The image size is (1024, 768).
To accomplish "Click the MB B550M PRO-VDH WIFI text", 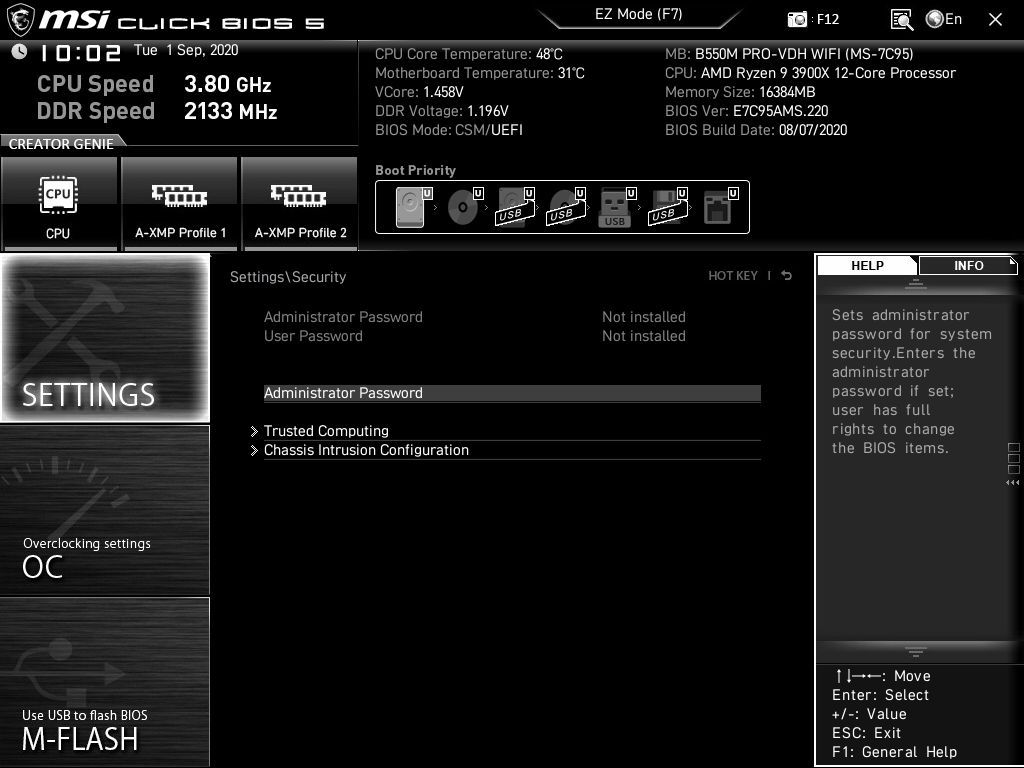I will [x=789, y=54].
